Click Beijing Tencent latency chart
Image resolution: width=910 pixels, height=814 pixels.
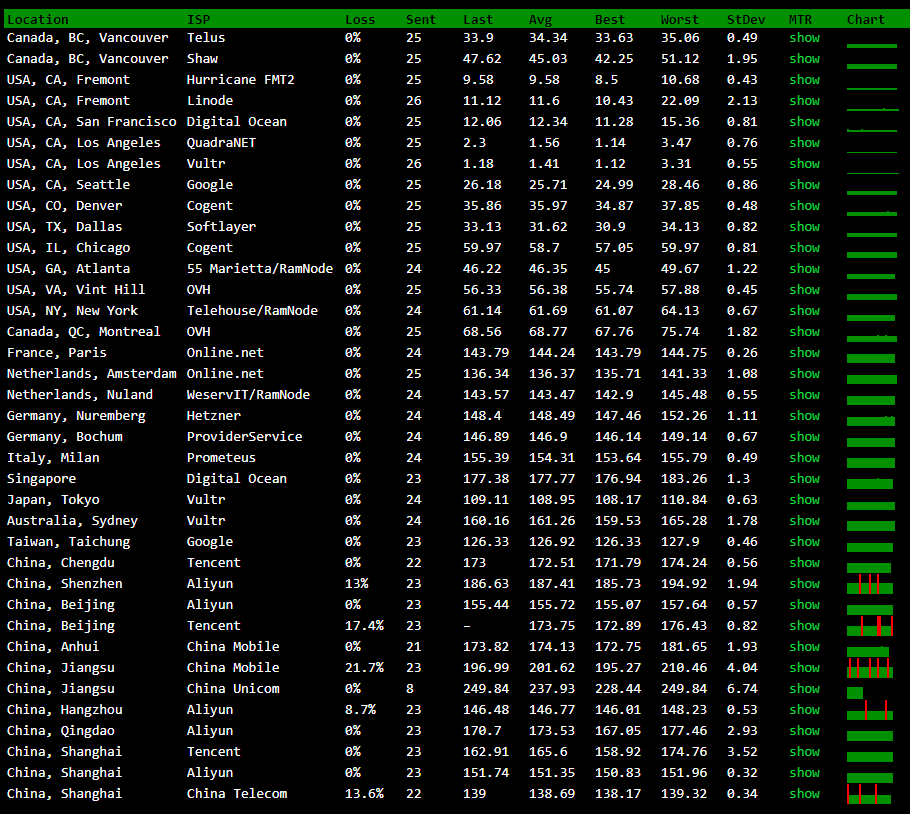pyautogui.click(x=870, y=625)
